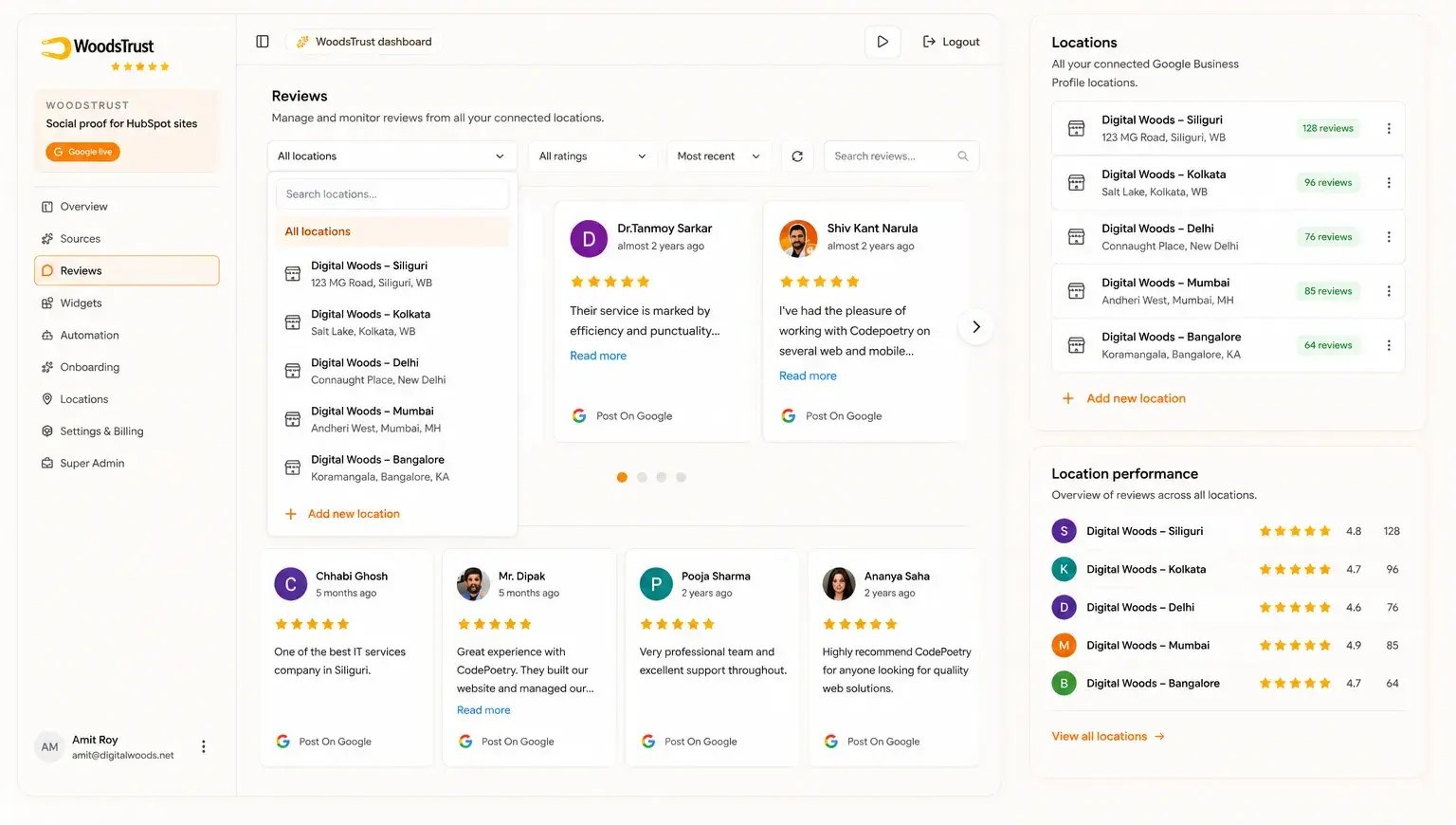
Task: Jump to the second carousel dot
Action: 642,477
